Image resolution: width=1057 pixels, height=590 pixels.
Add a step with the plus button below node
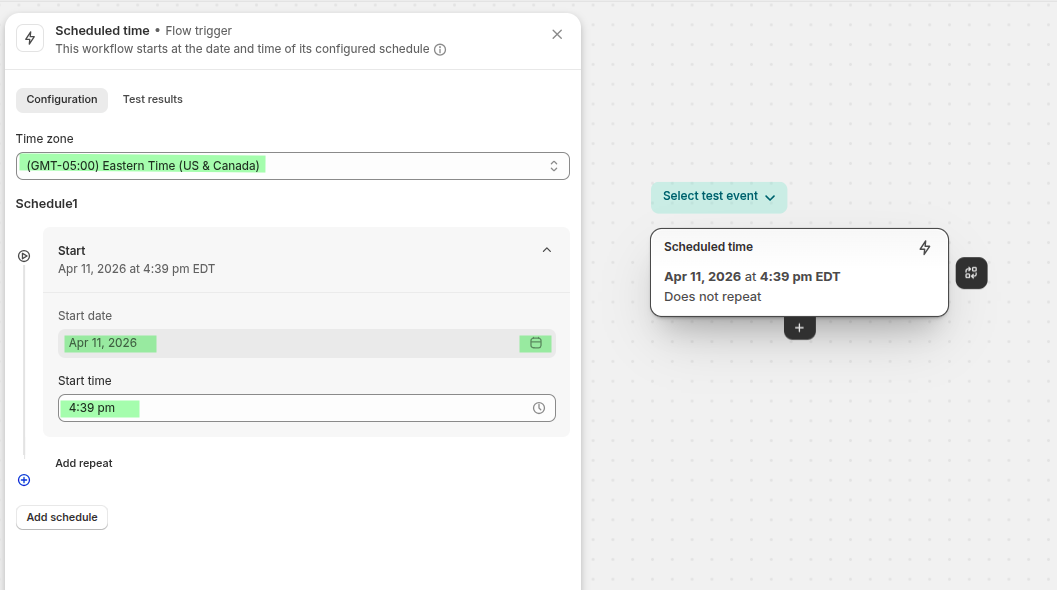(x=799, y=328)
